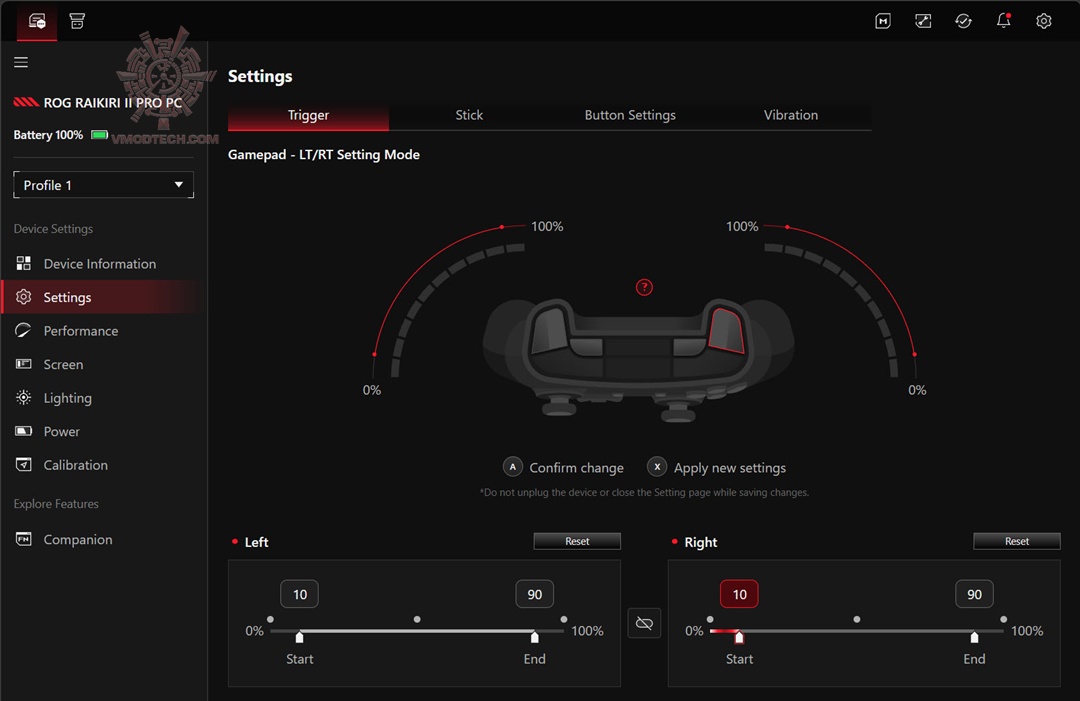The height and width of the screenshot is (701, 1080).
Task: Click the 'ROG RAIKIRI II PRO PC' device name
Action: point(113,103)
